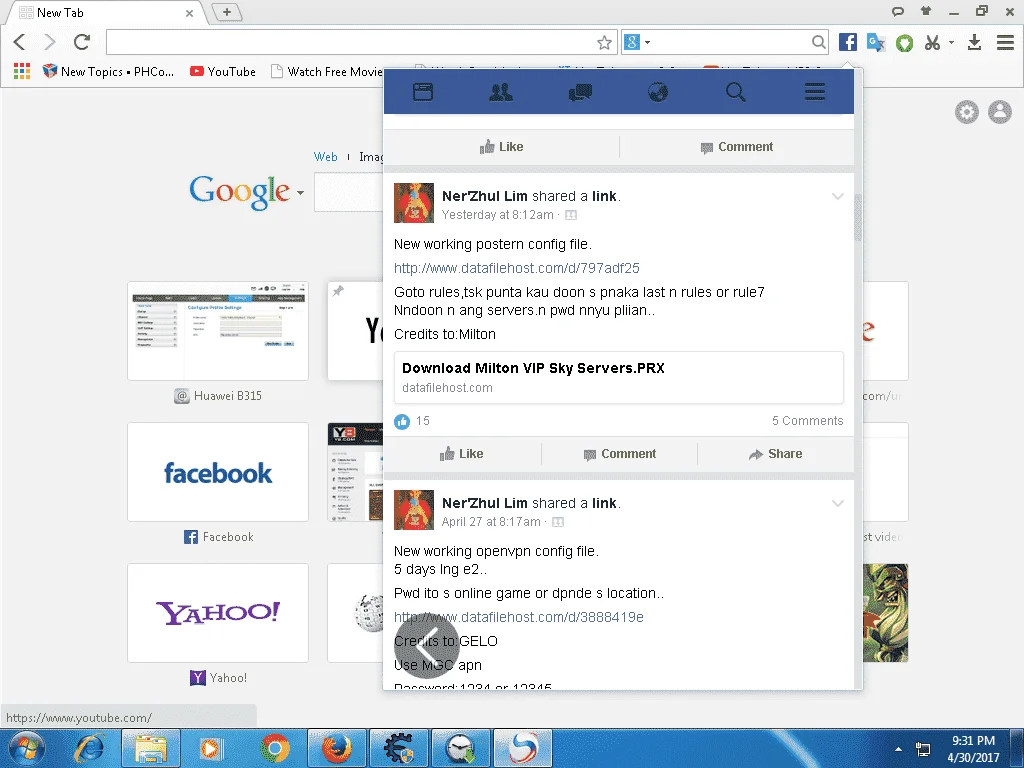Open new tab page settings gear icon

[x=967, y=112]
